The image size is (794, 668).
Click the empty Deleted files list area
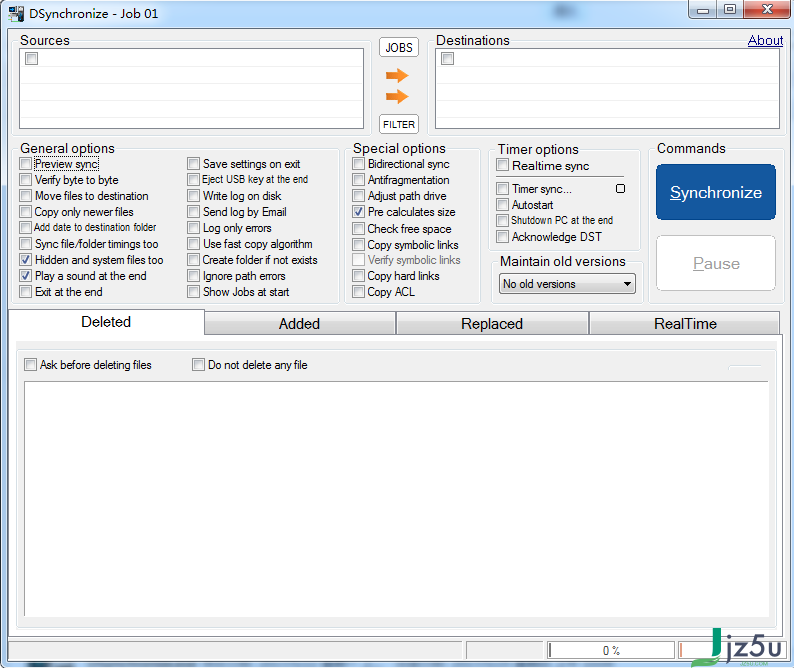pos(396,499)
